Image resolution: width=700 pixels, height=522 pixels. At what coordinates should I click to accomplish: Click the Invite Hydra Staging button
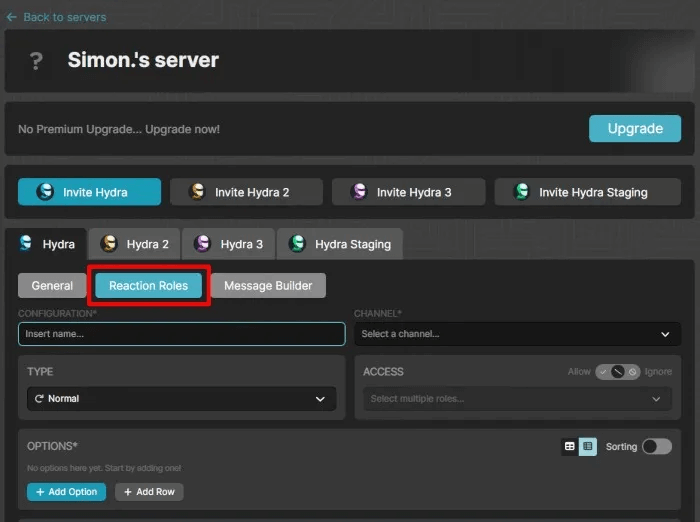tap(588, 192)
